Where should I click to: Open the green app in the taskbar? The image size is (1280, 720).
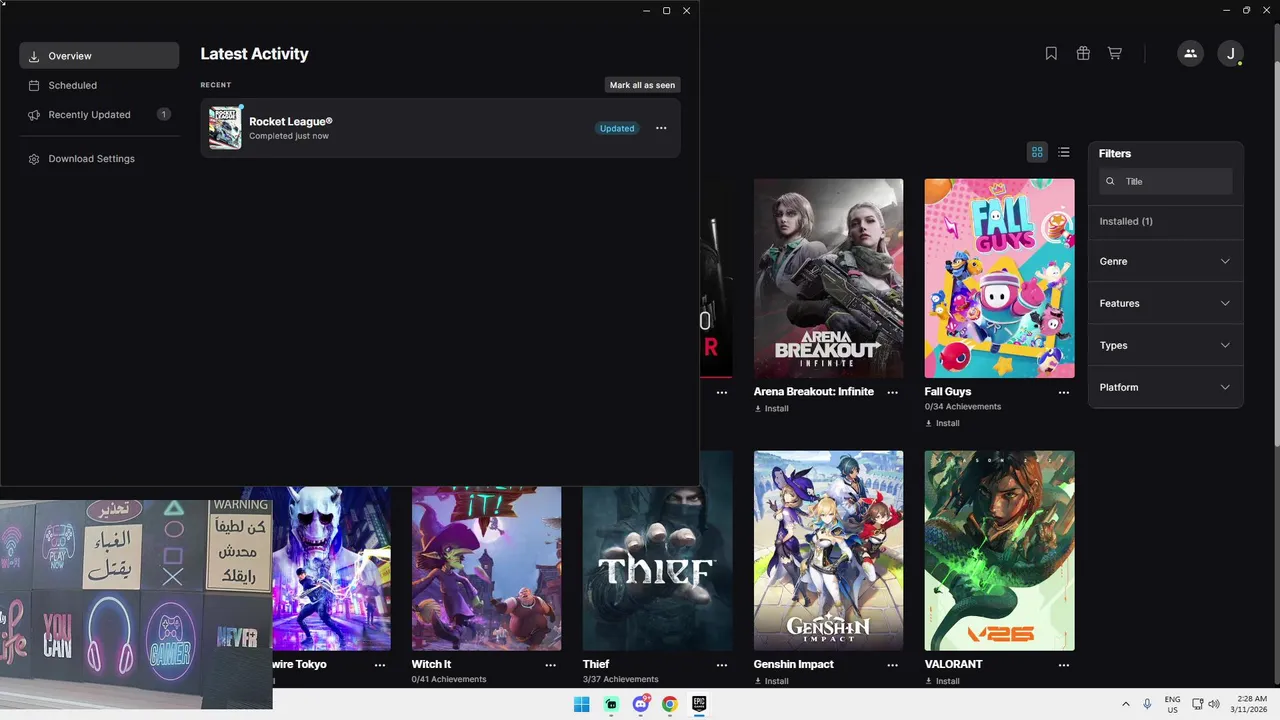(x=611, y=704)
